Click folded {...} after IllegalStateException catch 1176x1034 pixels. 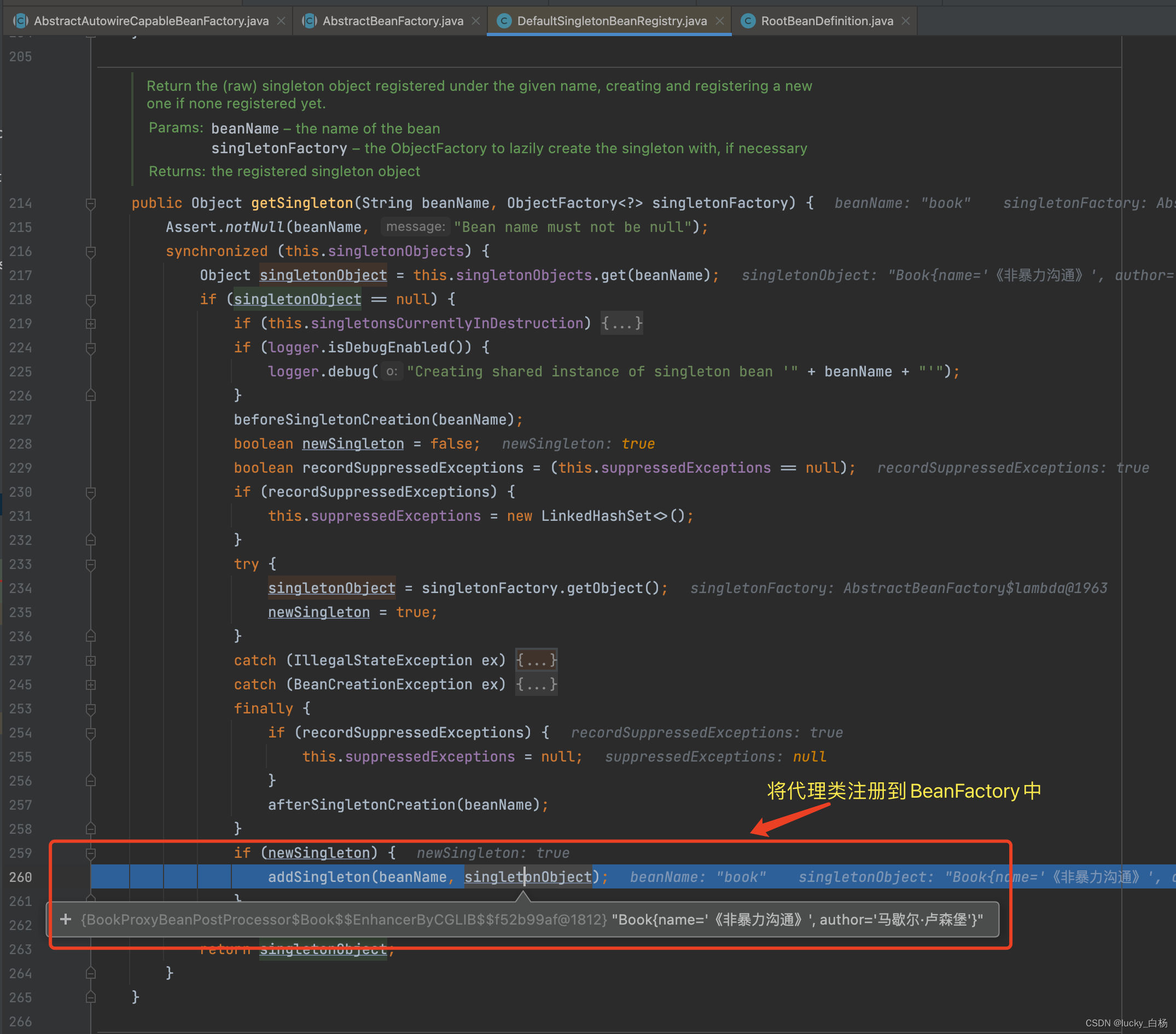(x=536, y=660)
